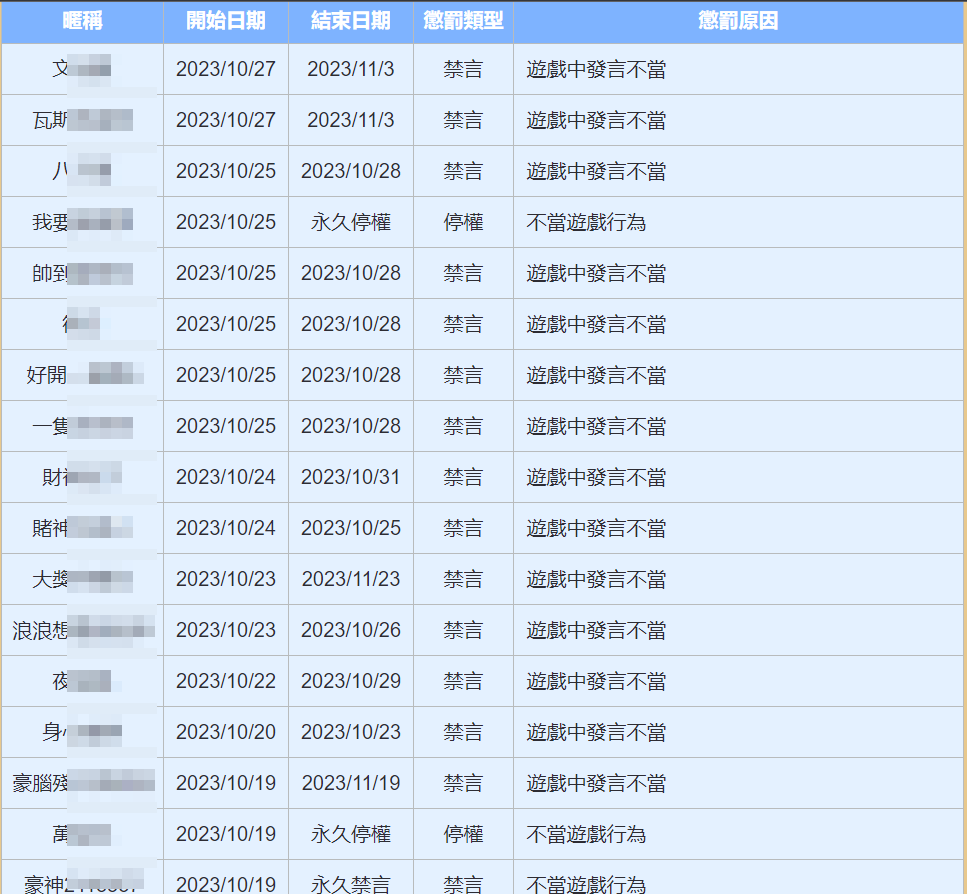Click 停權 type in 我要 row
The height and width of the screenshot is (894, 967).
[463, 222]
